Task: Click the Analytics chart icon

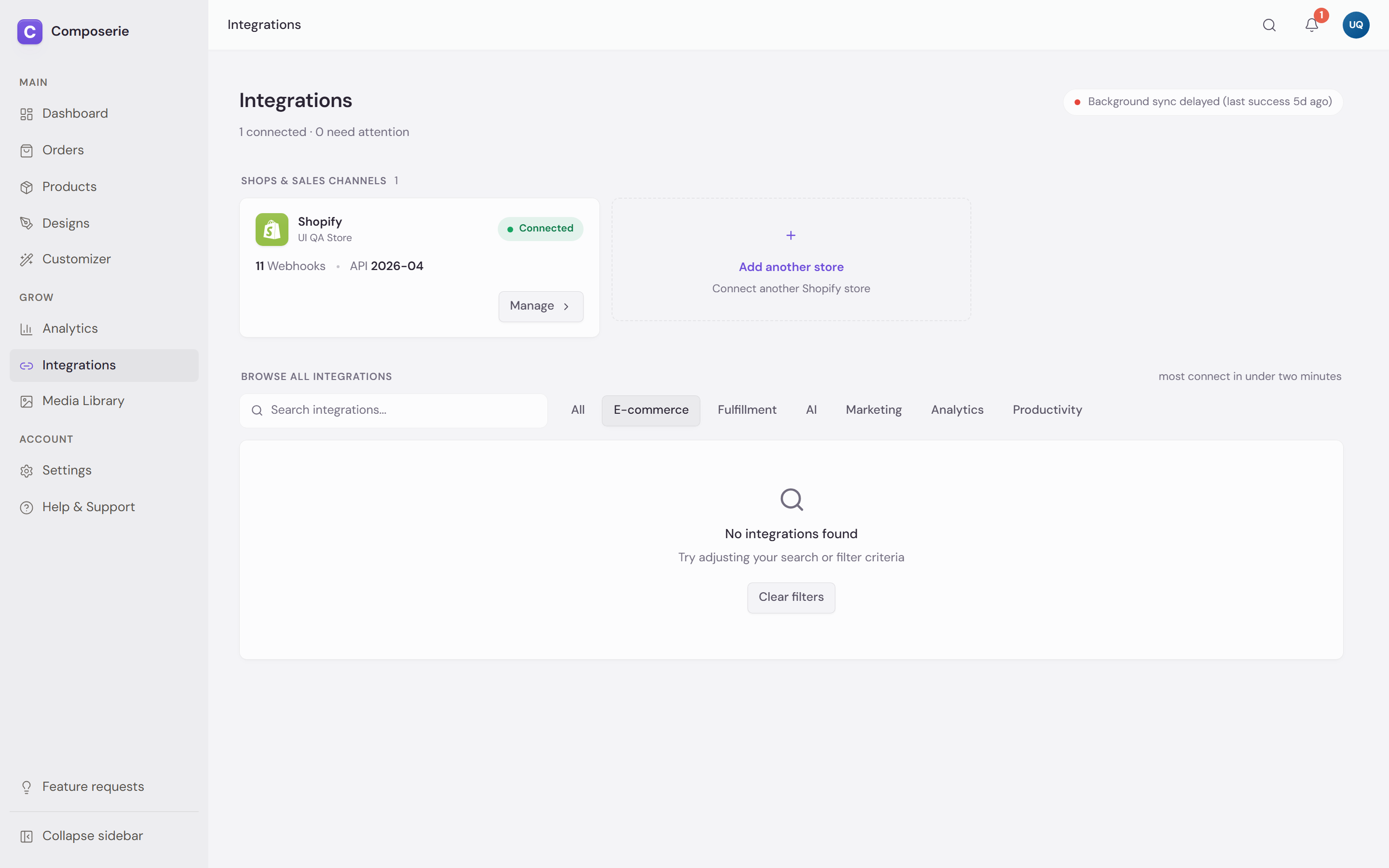Action: (27, 329)
